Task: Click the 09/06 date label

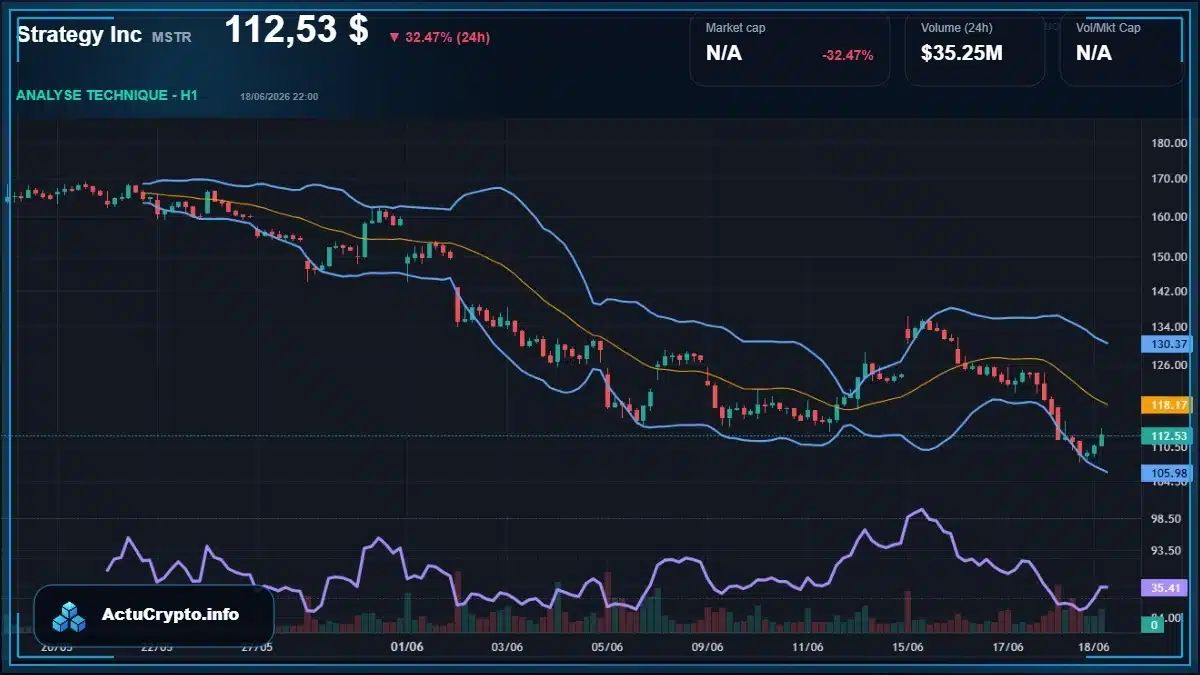Action: click(708, 648)
